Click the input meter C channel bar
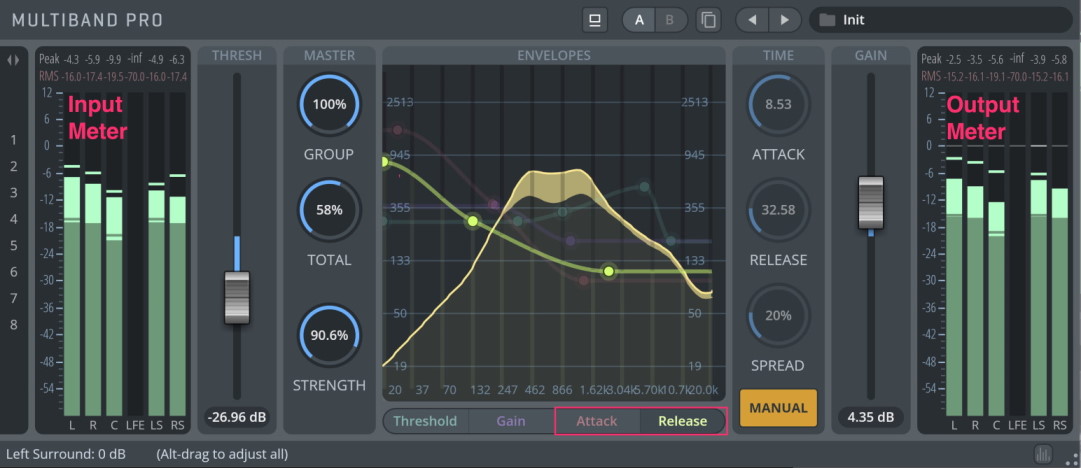The image size is (1081, 468). 114,306
